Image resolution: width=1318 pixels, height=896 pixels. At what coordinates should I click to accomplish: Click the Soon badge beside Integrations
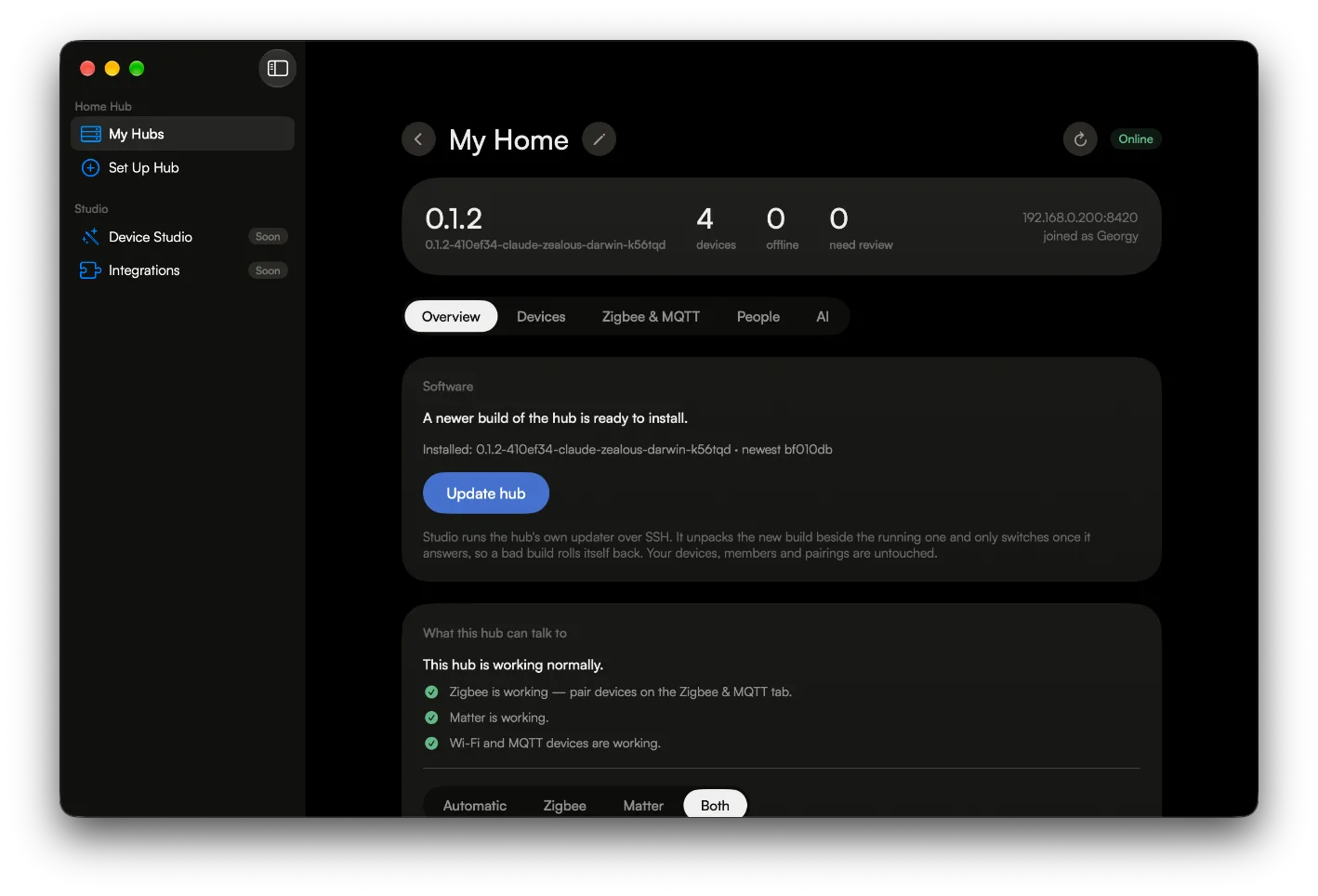tap(268, 270)
